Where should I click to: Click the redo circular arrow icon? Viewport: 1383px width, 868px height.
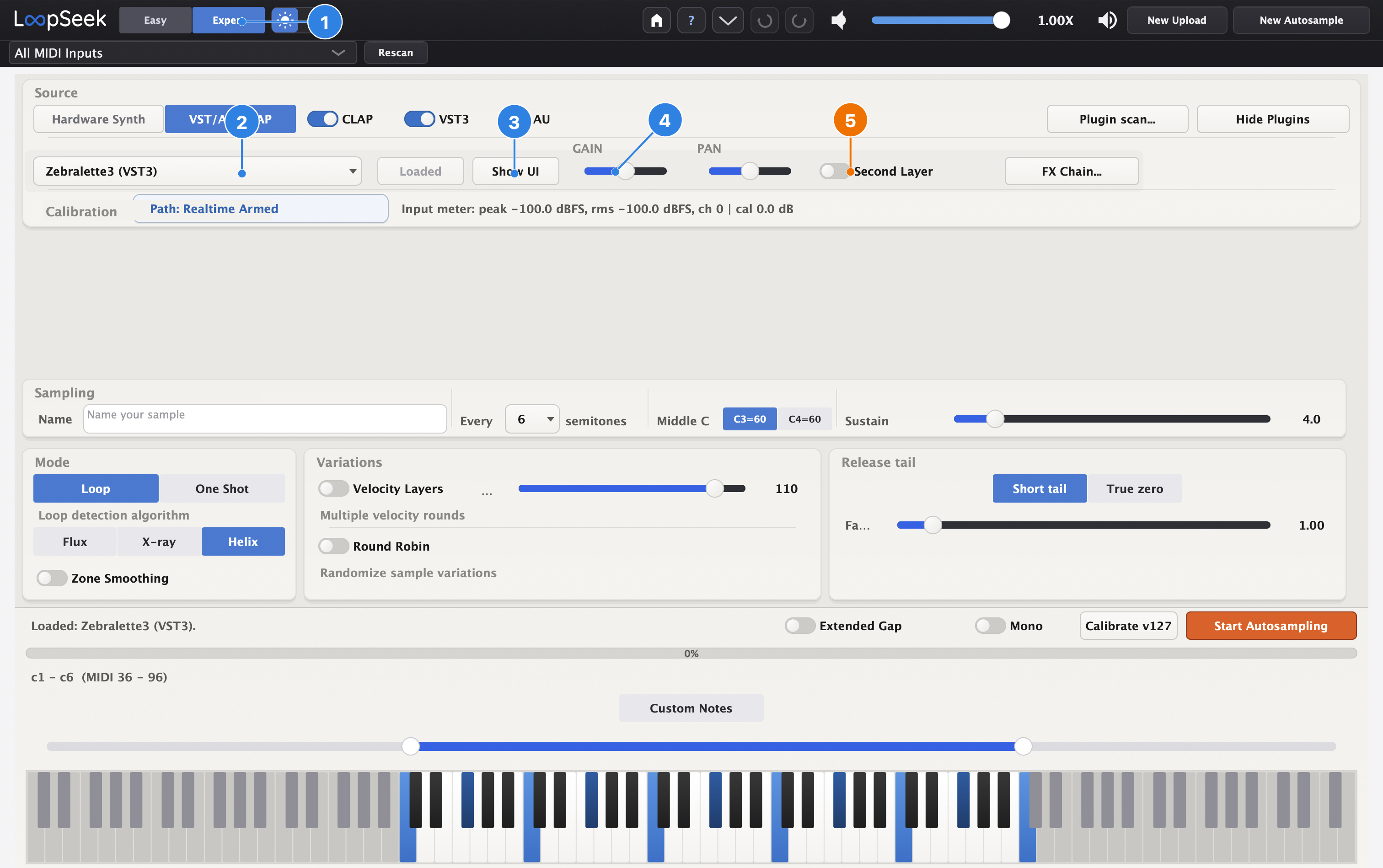(799, 21)
